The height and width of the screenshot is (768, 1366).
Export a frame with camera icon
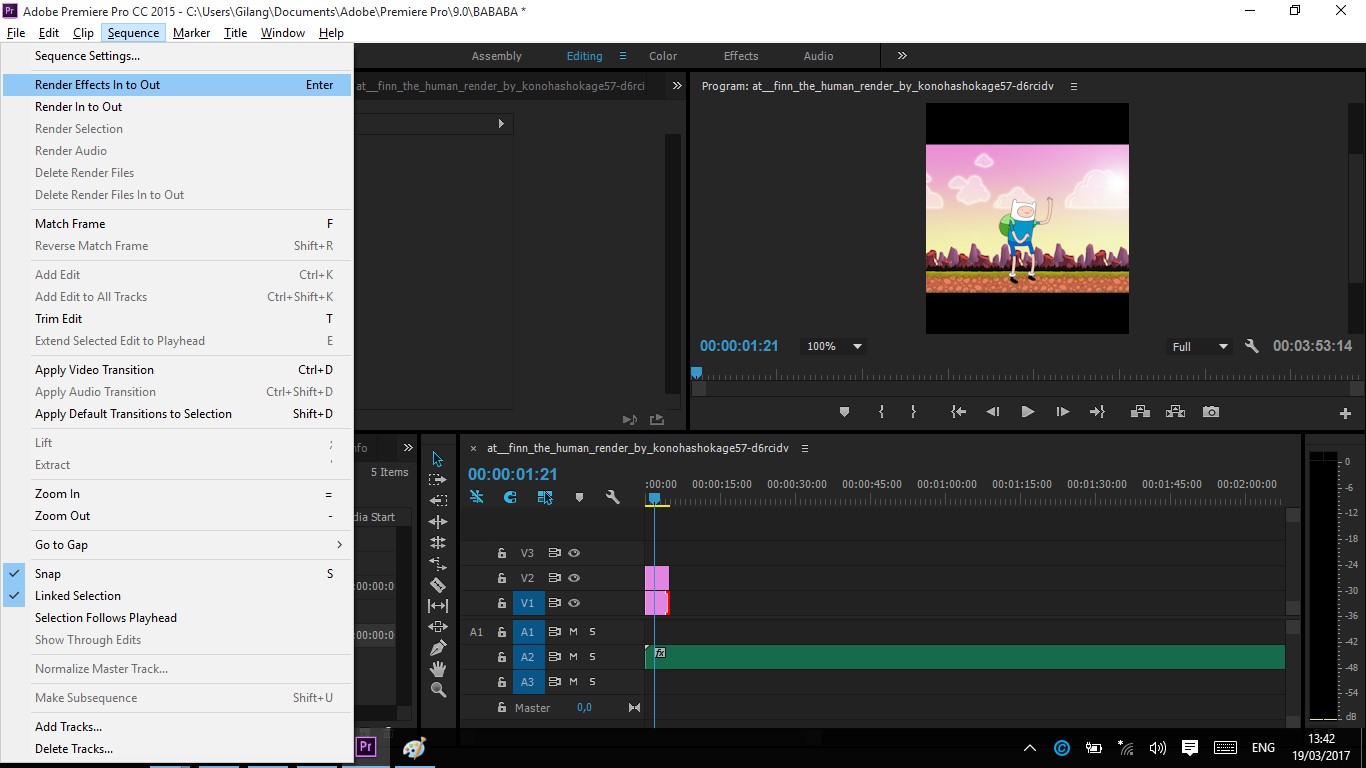pyautogui.click(x=1211, y=412)
